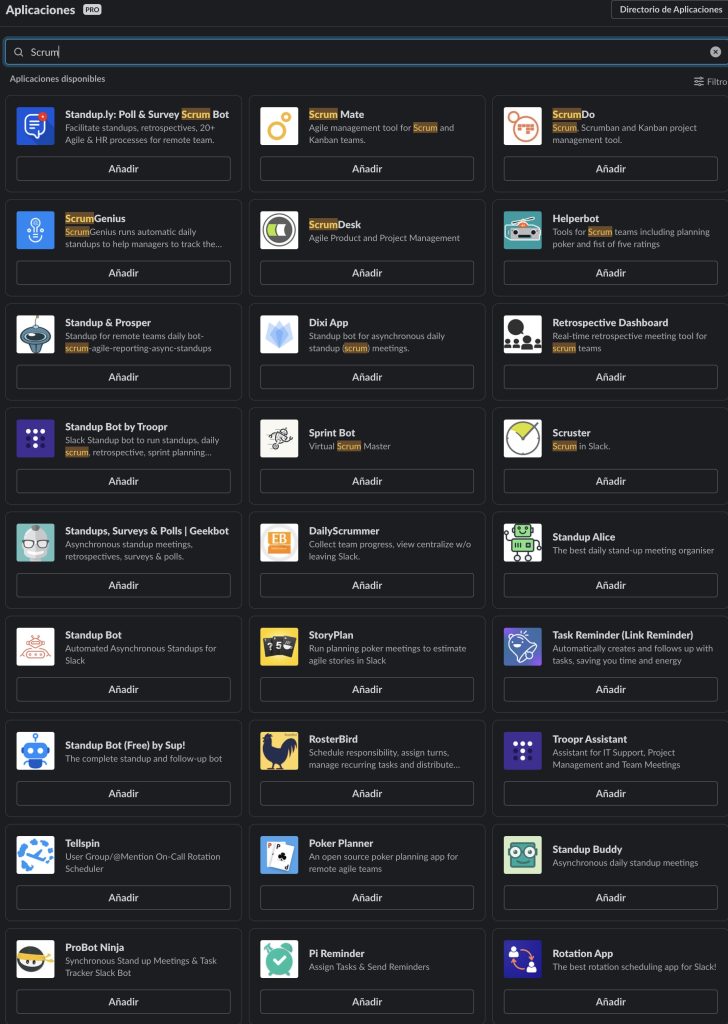Open the Standup Bot by Sup! icon
This screenshot has height=1024, width=728.
(x=35, y=751)
